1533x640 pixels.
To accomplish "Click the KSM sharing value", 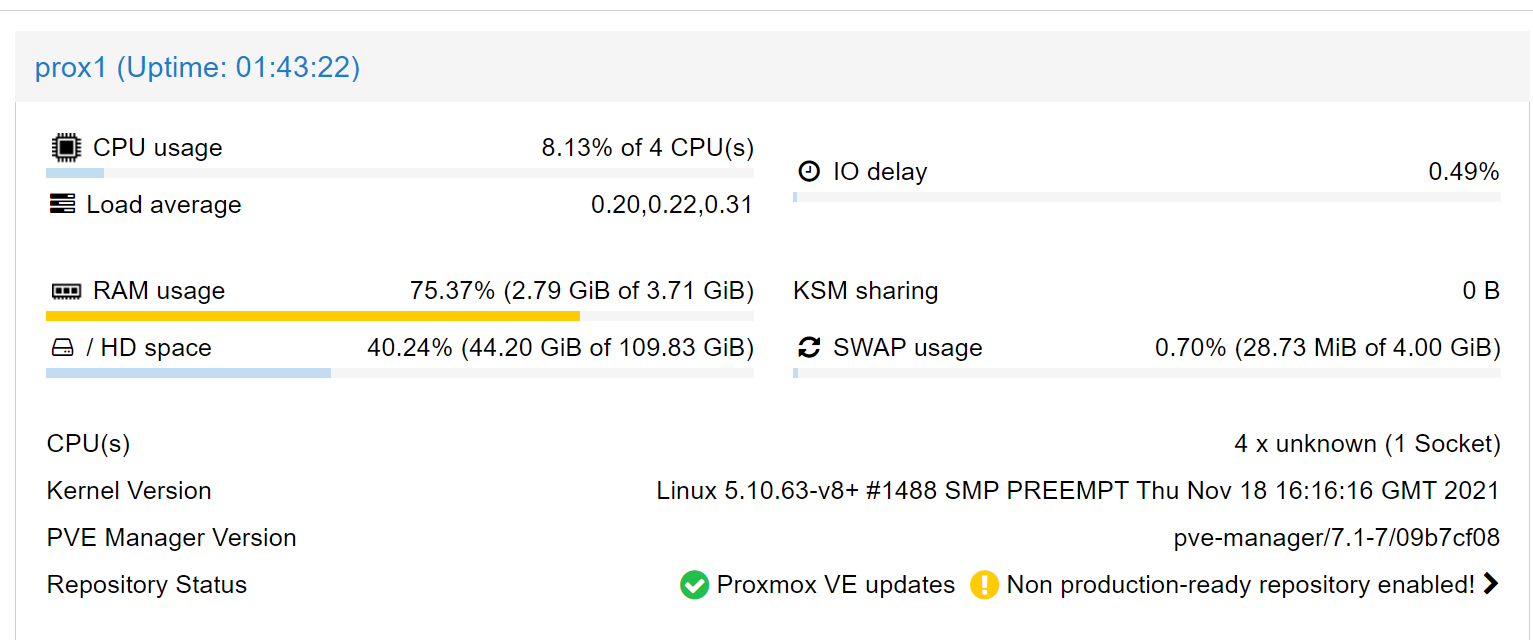I will 1481,292.
